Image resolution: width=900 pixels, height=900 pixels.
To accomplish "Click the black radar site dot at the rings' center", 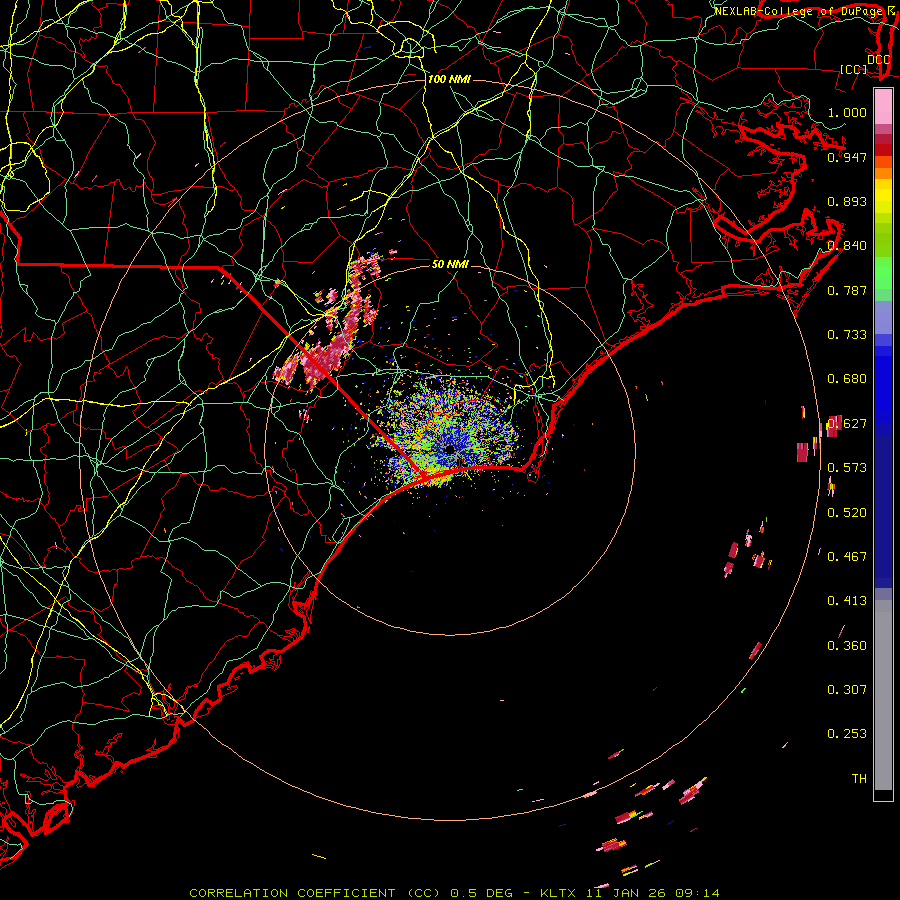I will click(x=450, y=449).
